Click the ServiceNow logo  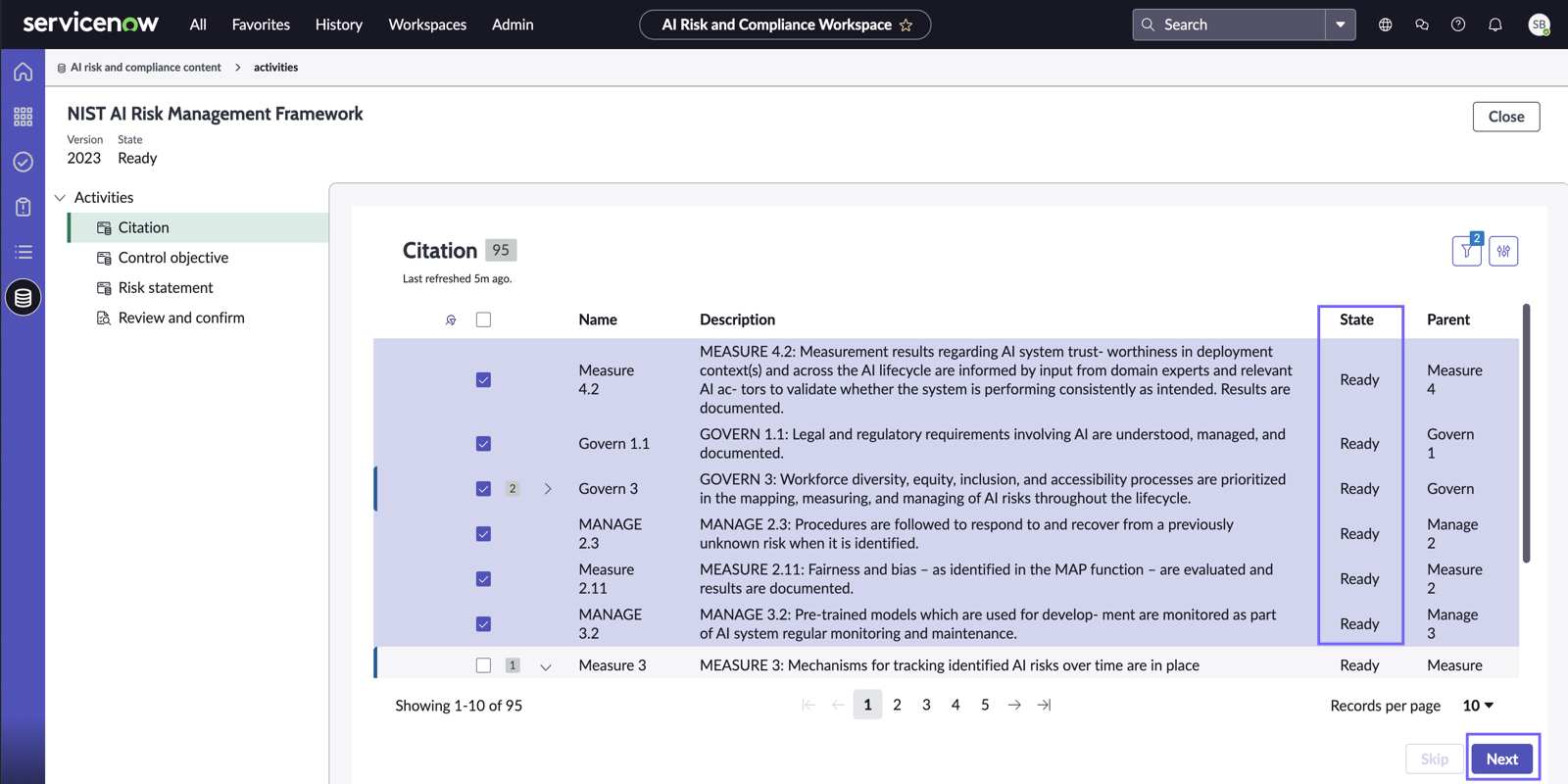(90, 24)
